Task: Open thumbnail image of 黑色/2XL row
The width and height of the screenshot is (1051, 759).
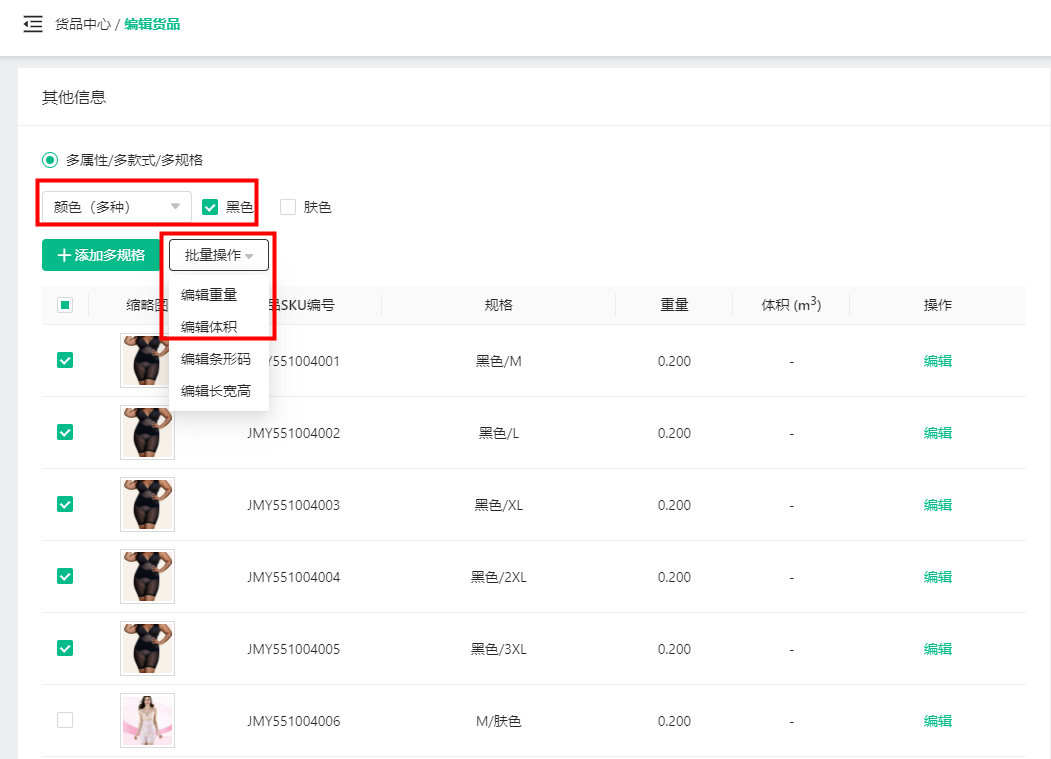Action: 147,576
